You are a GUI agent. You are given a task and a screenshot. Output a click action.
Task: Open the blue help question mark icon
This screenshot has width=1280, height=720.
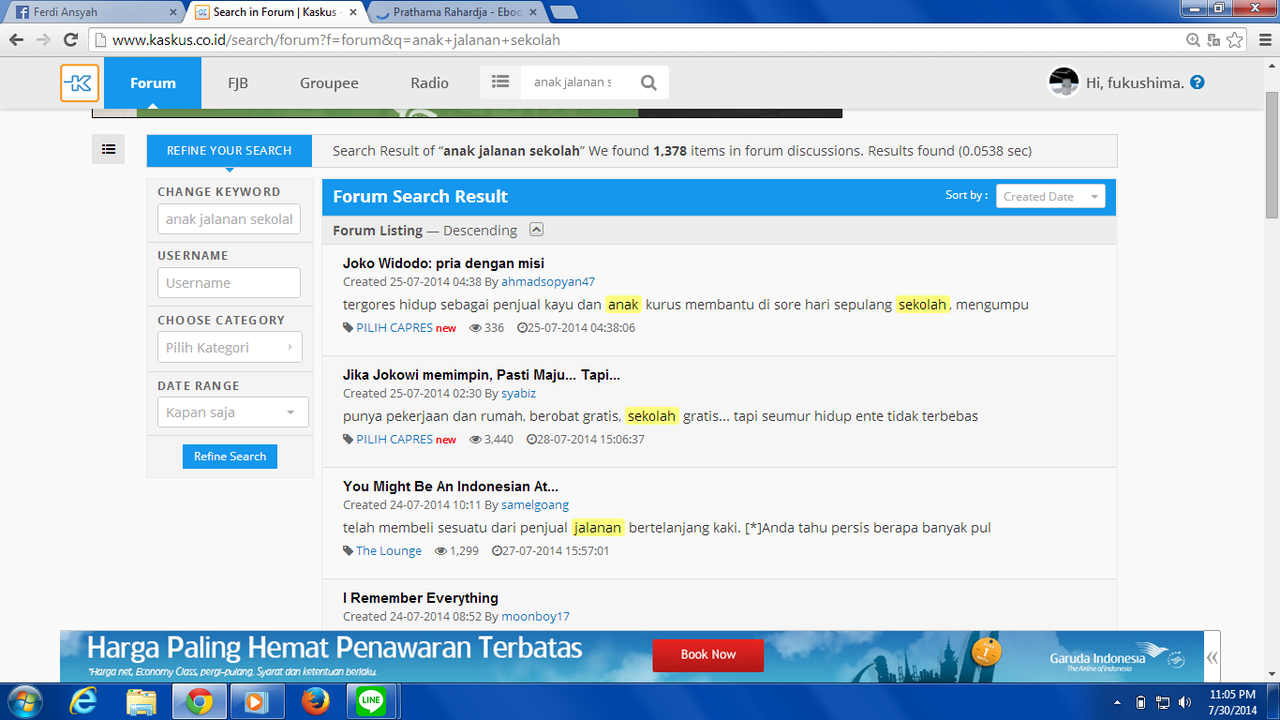pyautogui.click(x=1197, y=83)
